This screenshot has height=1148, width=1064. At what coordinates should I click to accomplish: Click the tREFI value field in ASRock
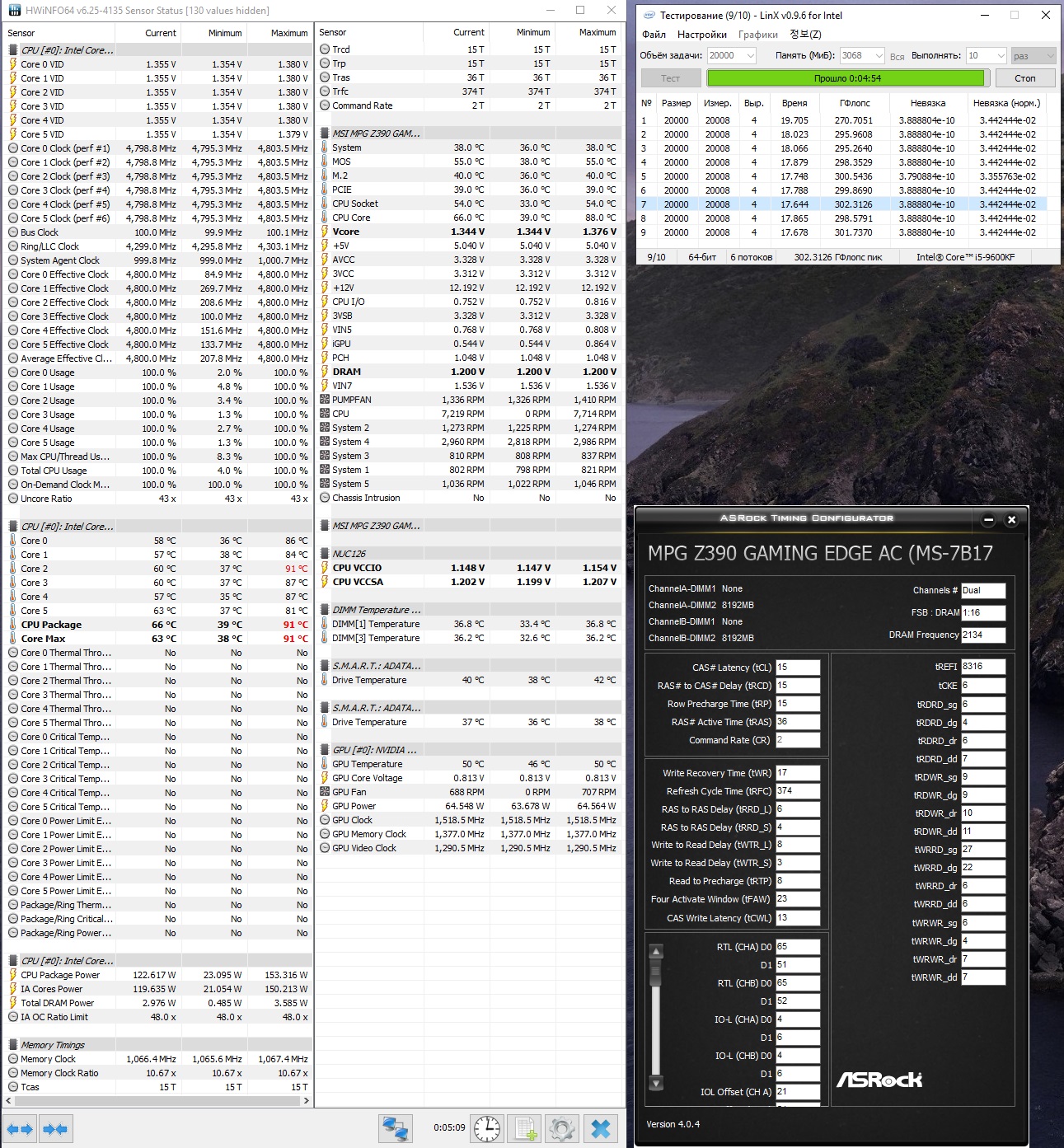(x=983, y=666)
